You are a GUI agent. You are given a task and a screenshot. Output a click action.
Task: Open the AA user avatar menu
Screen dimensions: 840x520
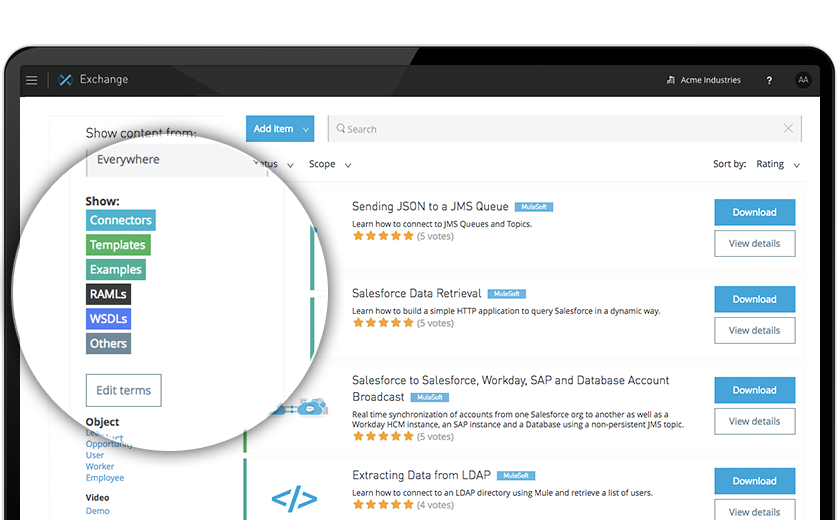[802, 80]
